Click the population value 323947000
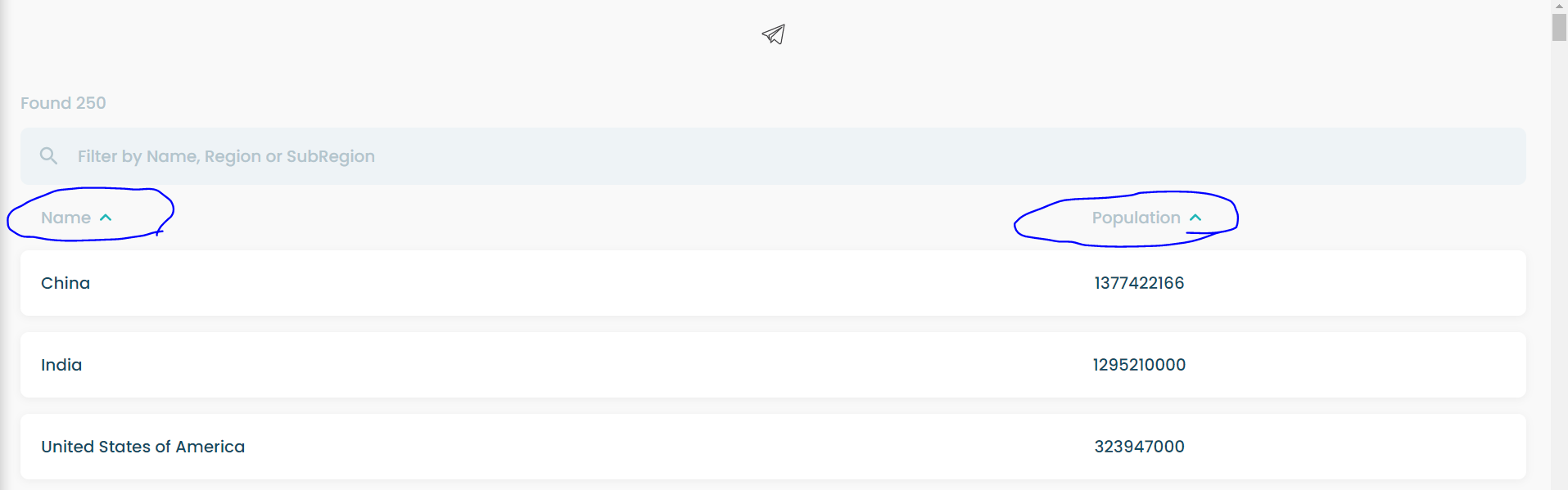Image resolution: width=1568 pixels, height=490 pixels. (1139, 447)
